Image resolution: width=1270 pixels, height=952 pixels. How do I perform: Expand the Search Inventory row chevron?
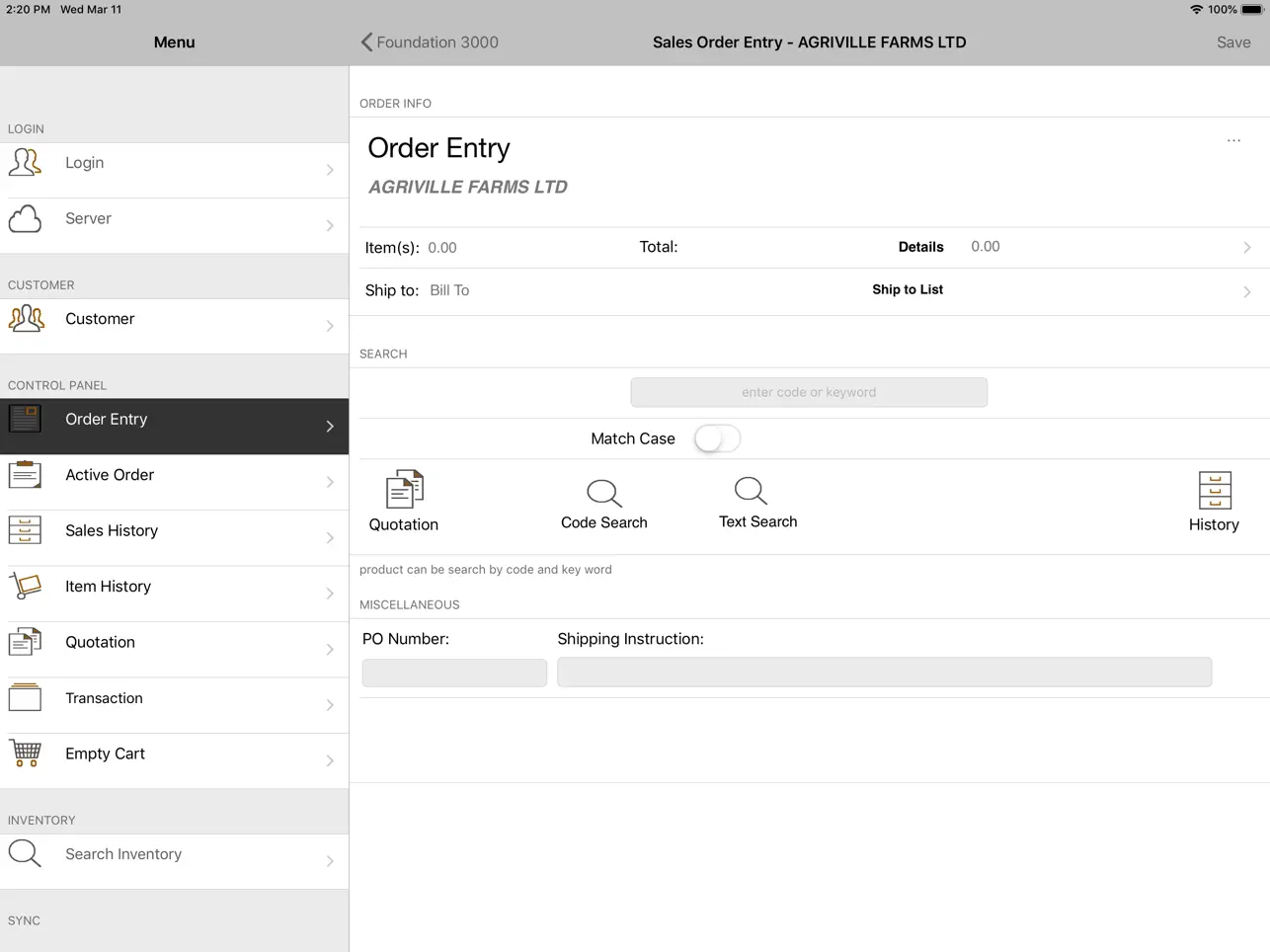tap(330, 861)
